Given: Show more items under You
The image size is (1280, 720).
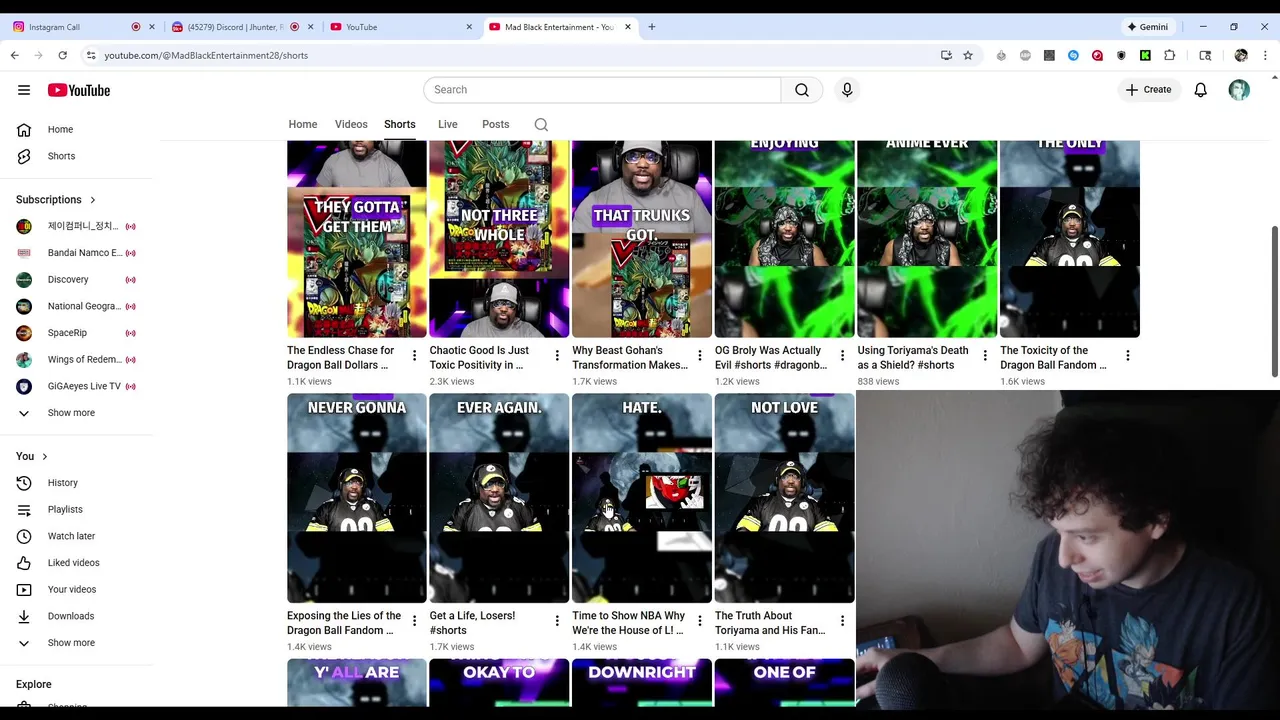Looking at the screenshot, I should [71, 643].
